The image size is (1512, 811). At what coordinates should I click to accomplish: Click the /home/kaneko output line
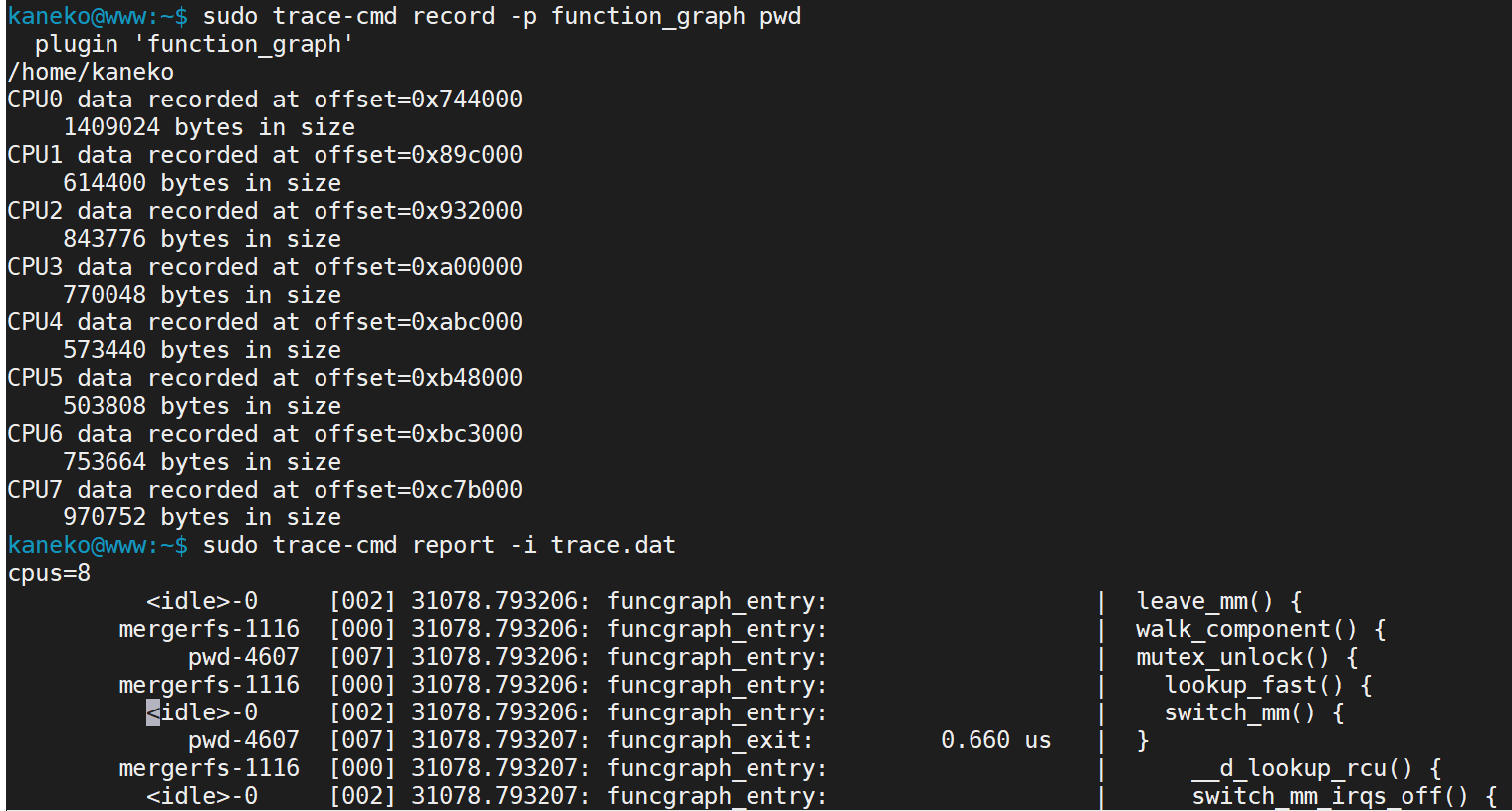(91, 72)
